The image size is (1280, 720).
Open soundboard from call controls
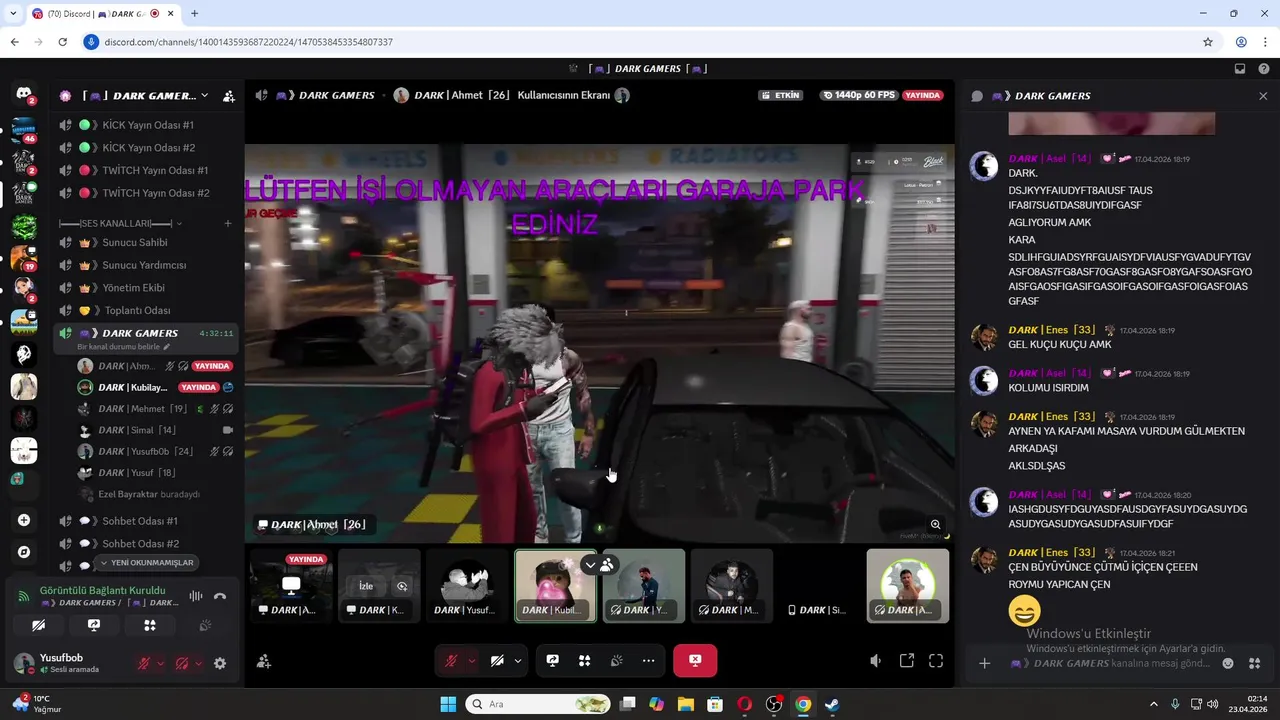pos(617,661)
